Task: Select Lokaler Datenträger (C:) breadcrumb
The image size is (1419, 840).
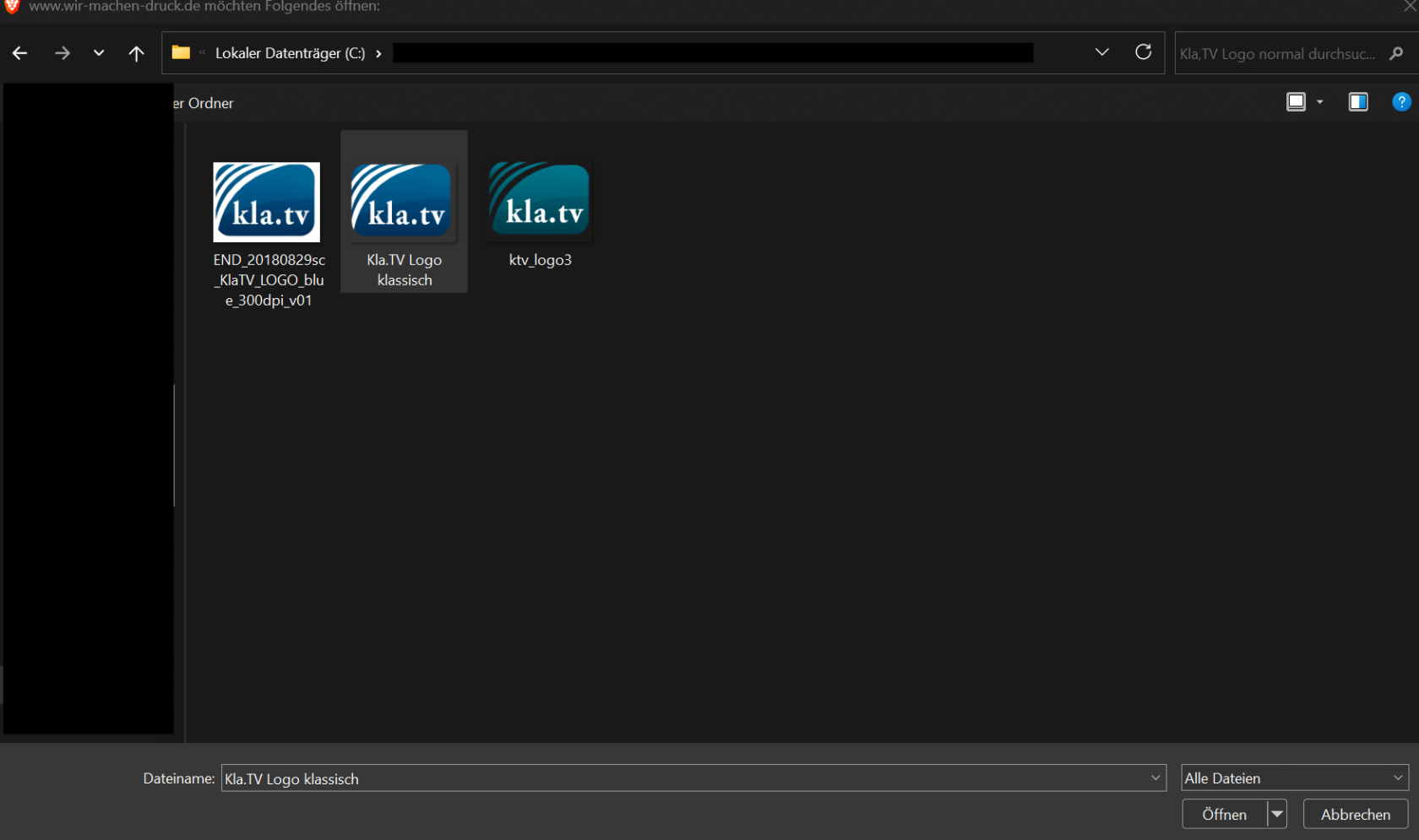Action: (x=291, y=53)
